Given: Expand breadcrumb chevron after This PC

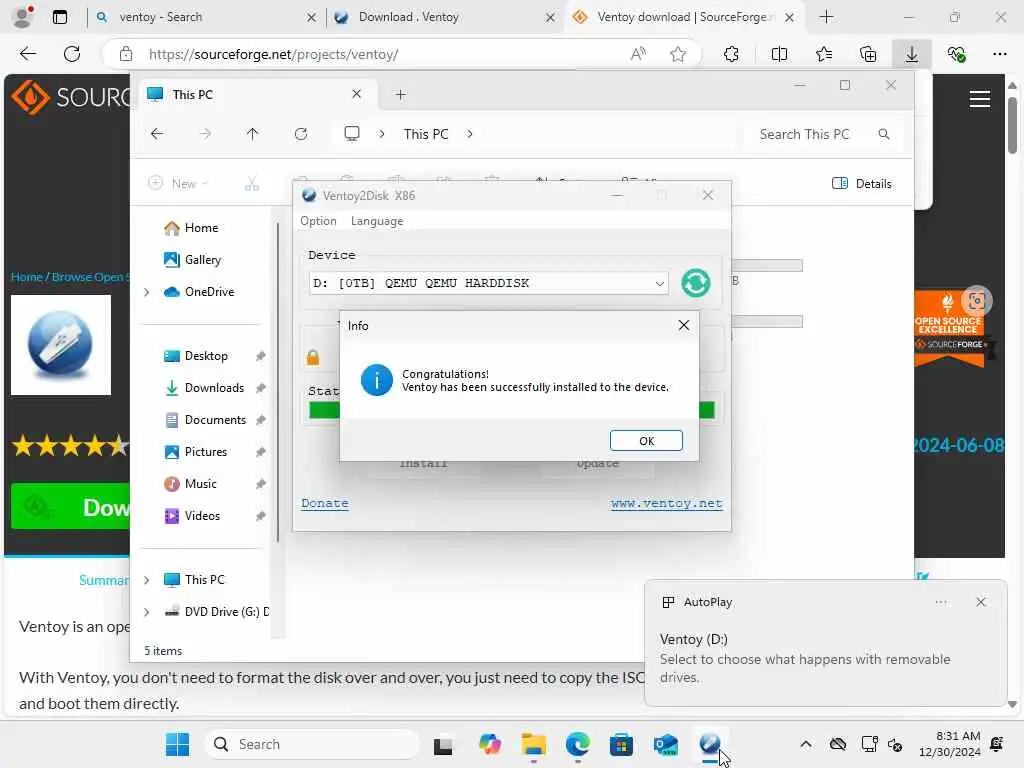Looking at the screenshot, I should [470, 134].
